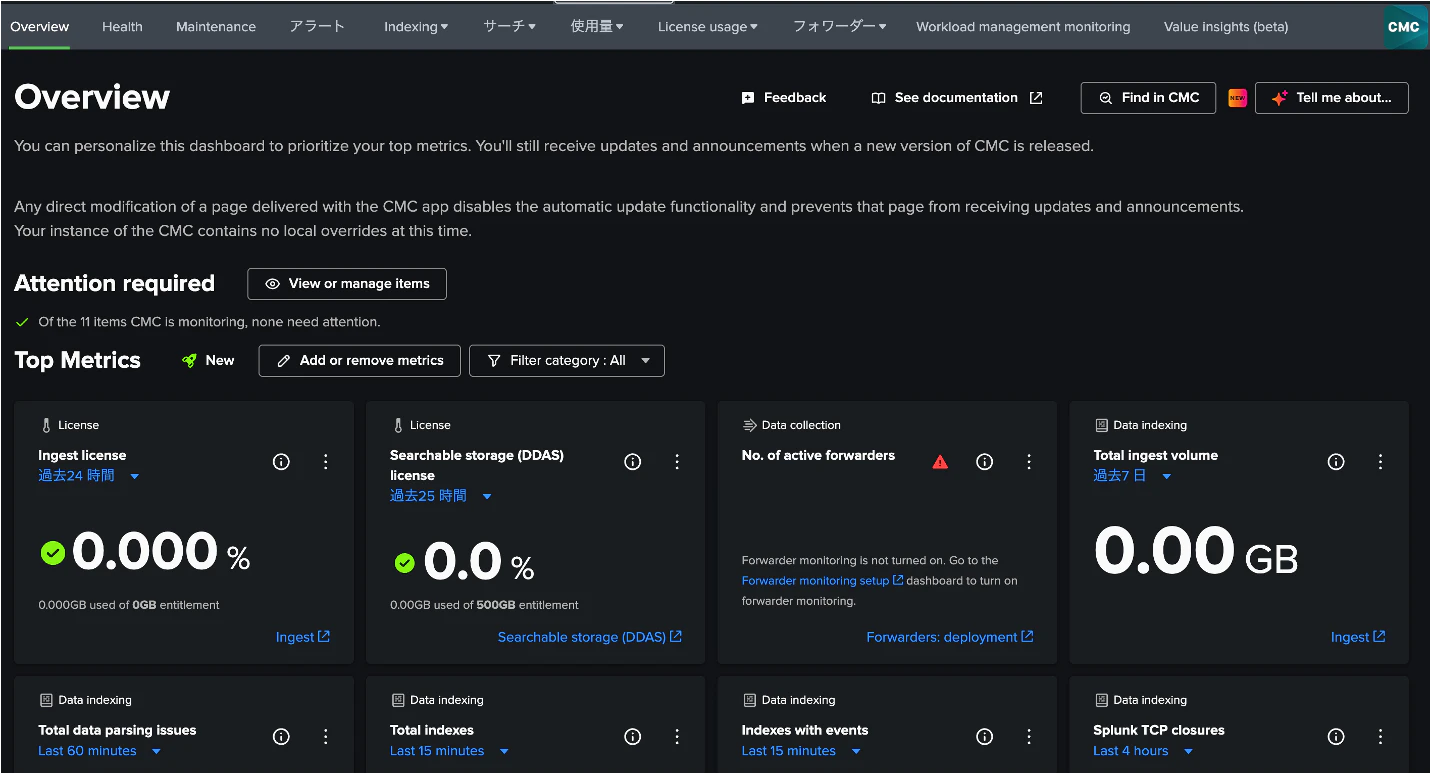Open three-dot menu on Ingest license card
The image size is (1430, 774).
pyautogui.click(x=325, y=462)
